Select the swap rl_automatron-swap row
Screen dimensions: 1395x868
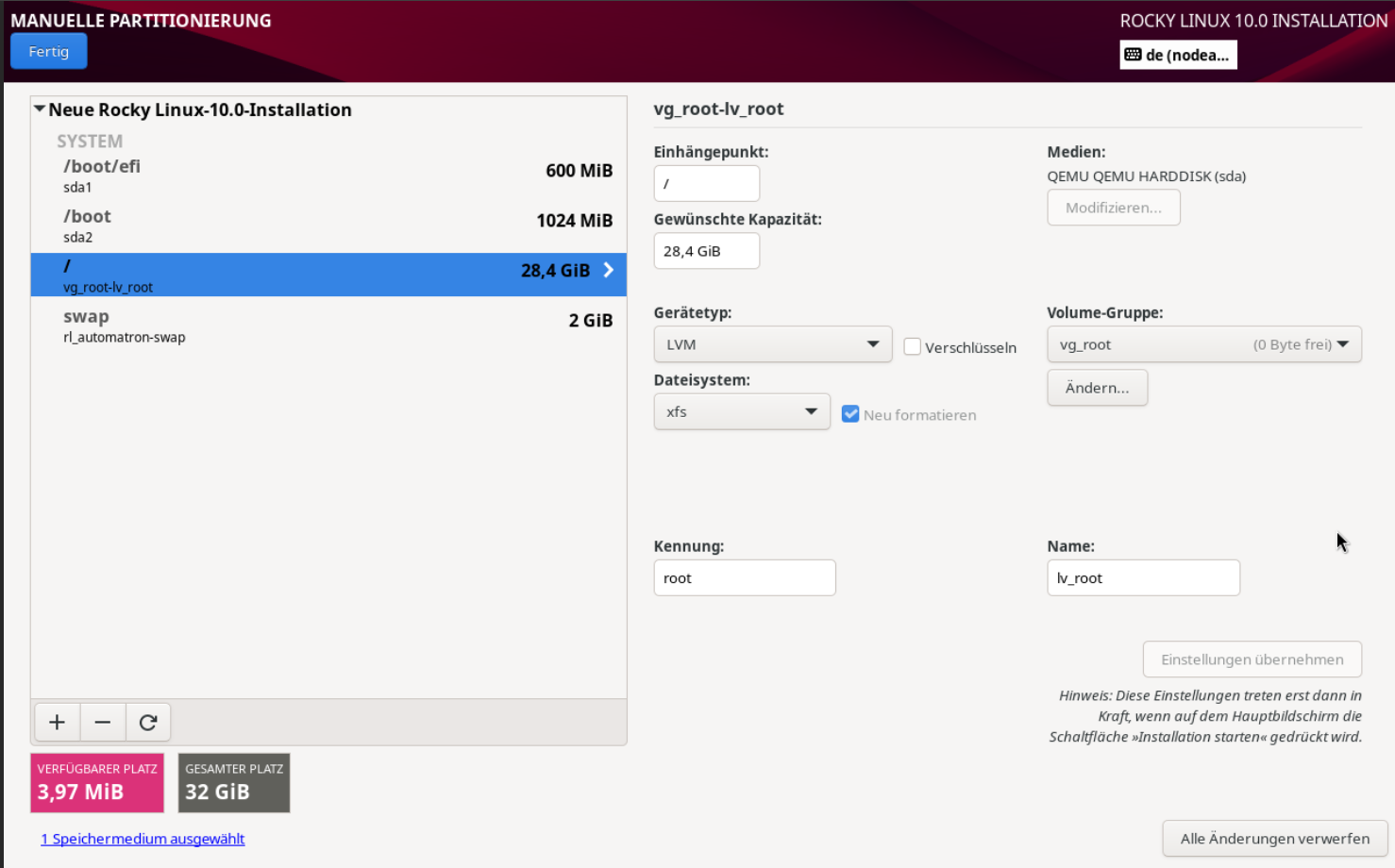pos(328,325)
